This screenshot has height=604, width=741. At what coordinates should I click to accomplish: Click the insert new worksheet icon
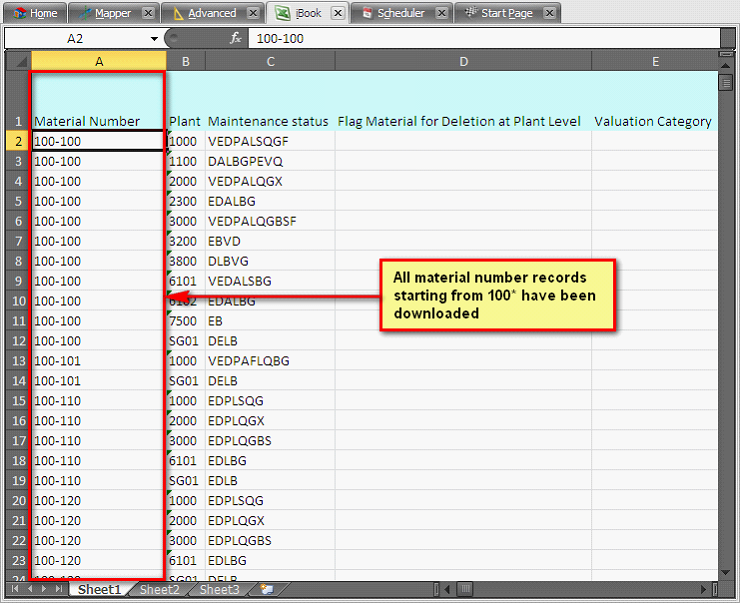coord(265,590)
